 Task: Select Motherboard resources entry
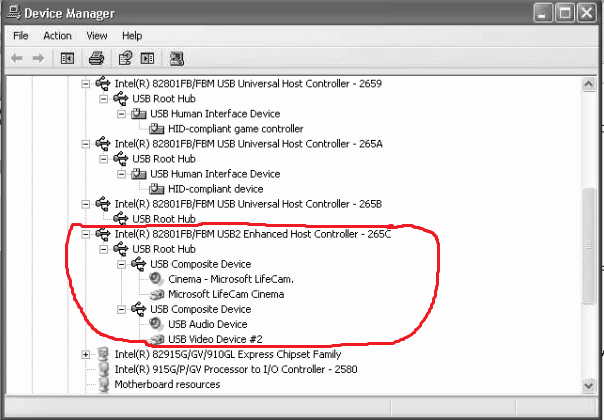tap(167, 384)
